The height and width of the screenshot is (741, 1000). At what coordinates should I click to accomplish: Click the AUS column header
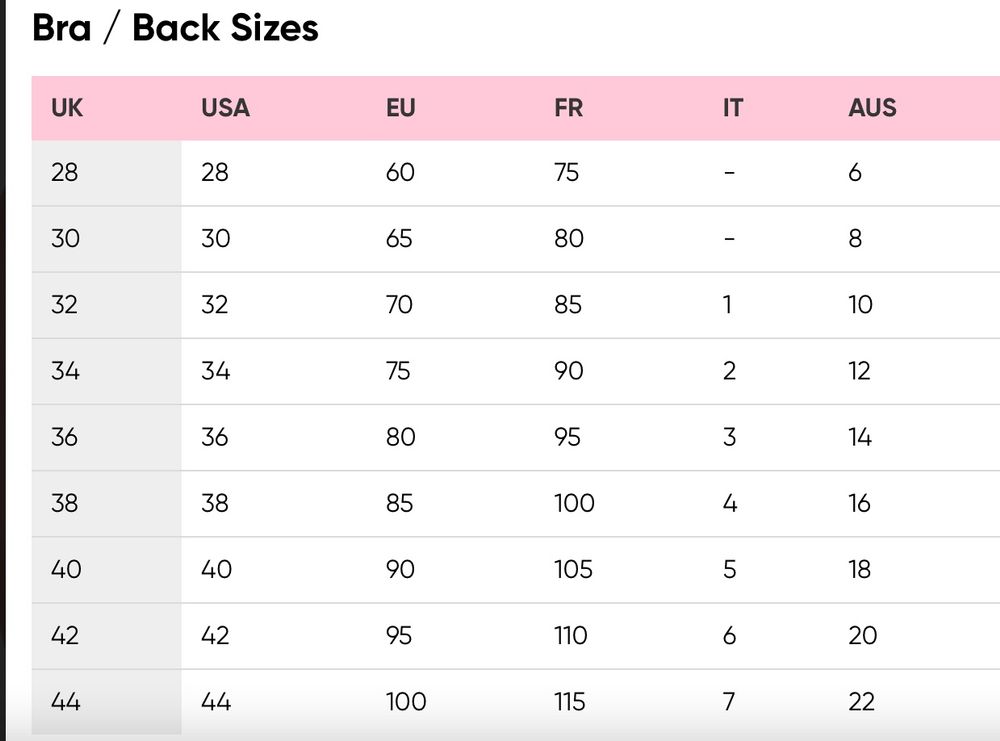[872, 107]
